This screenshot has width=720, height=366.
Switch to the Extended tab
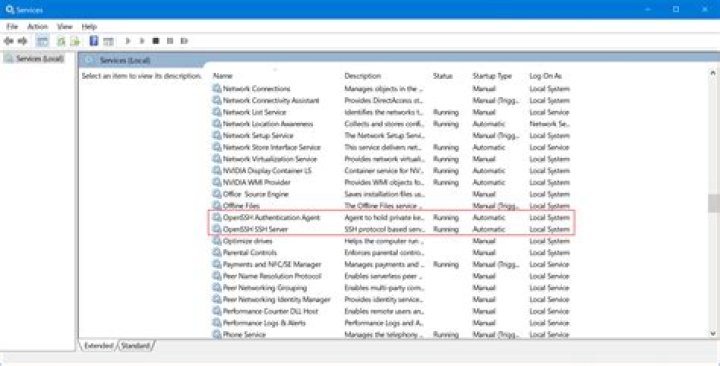98,345
